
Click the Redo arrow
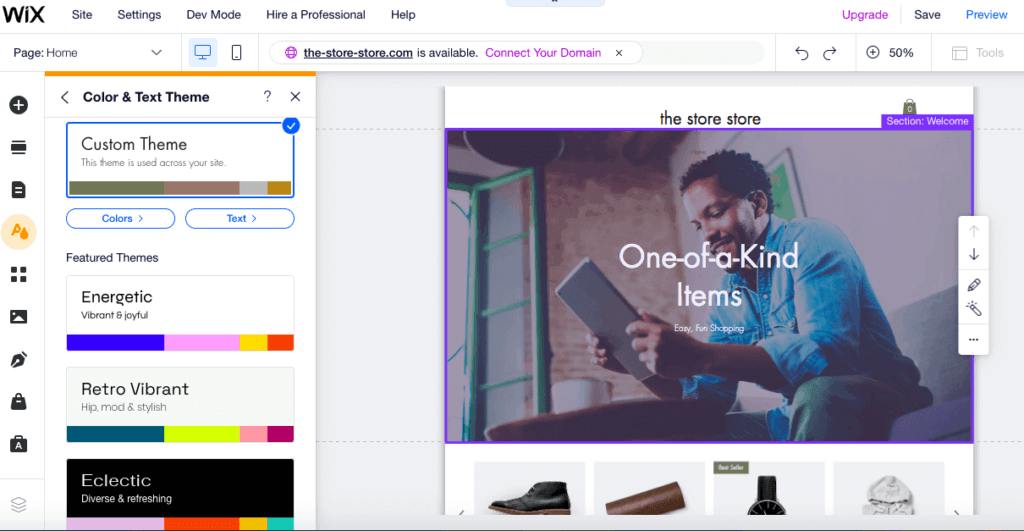click(x=829, y=53)
